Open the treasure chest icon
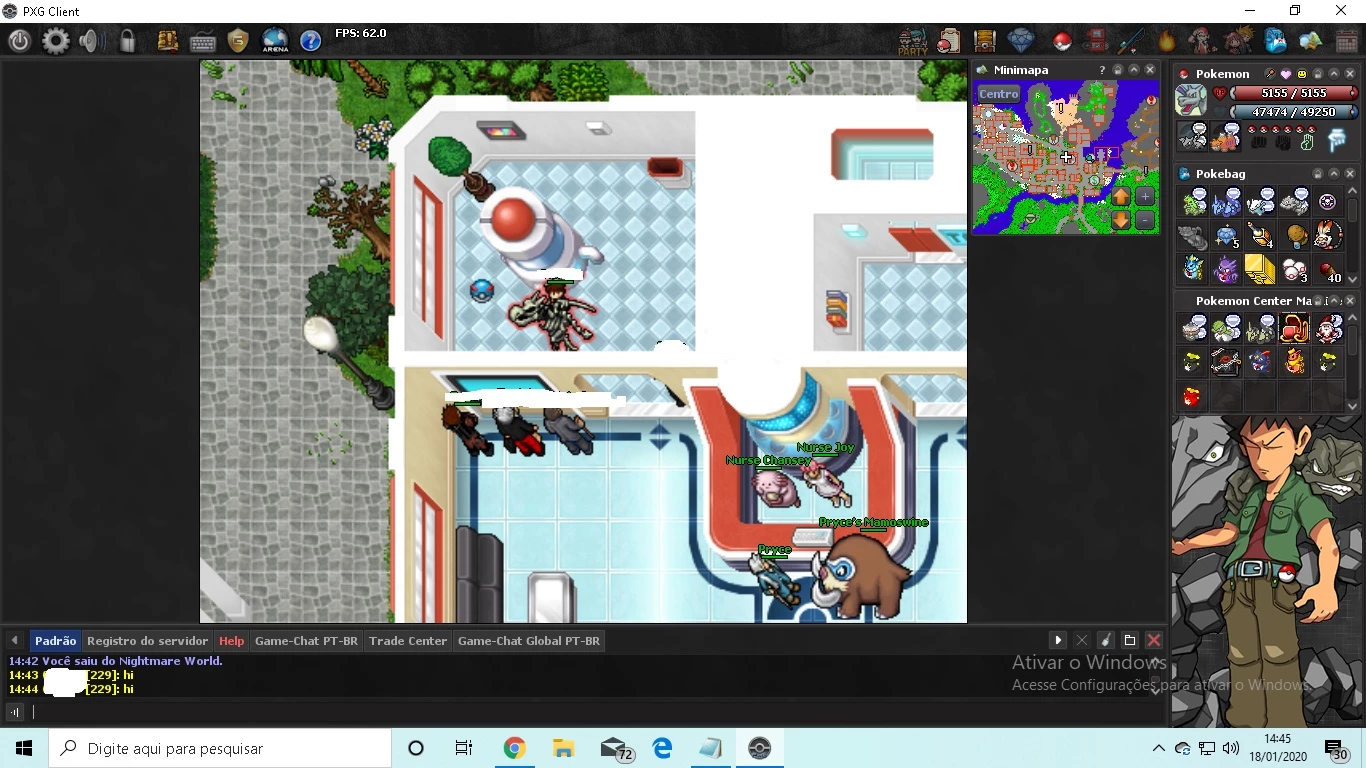 (985, 41)
